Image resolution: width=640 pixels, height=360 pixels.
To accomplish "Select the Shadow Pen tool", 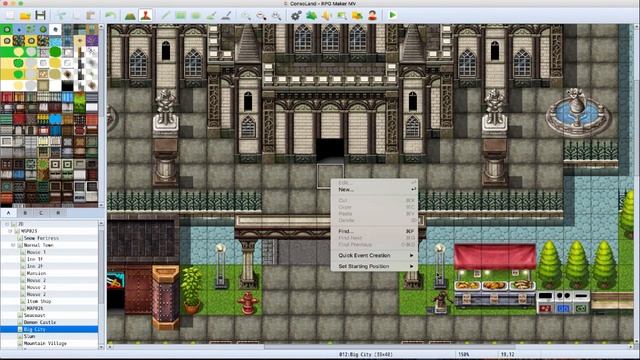I will 227,16.
